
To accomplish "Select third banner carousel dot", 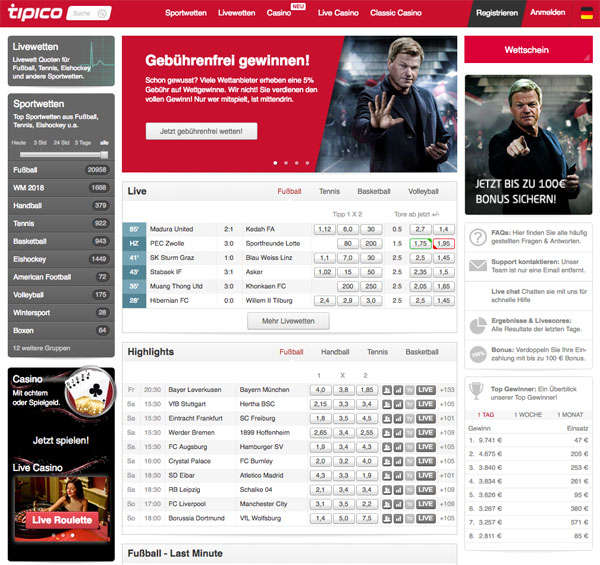I will coord(297,163).
